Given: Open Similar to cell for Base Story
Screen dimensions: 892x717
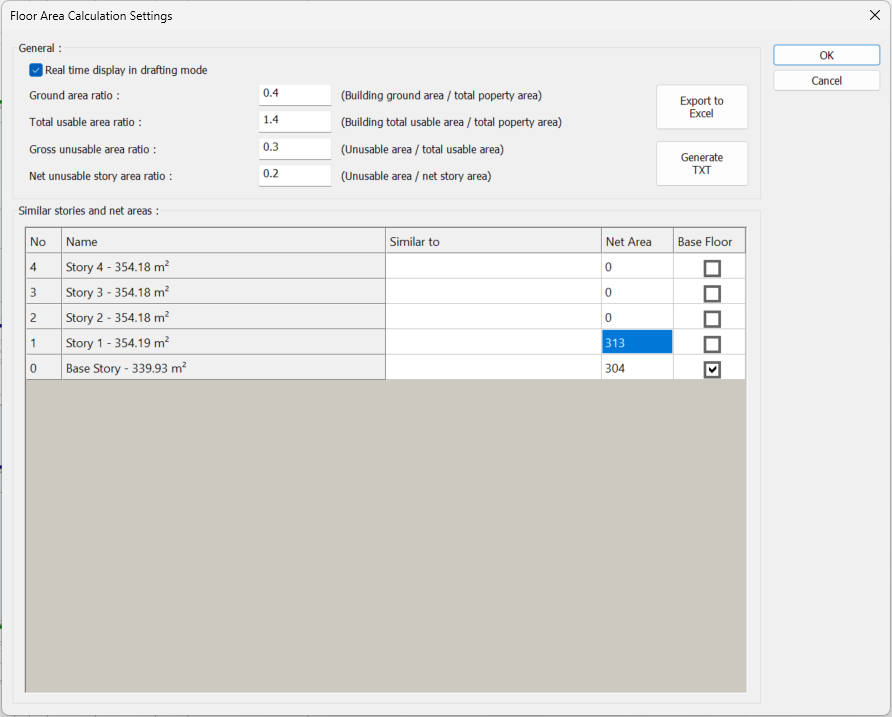Looking at the screenshot, I should pyautogui.click(x=493, y=368).
